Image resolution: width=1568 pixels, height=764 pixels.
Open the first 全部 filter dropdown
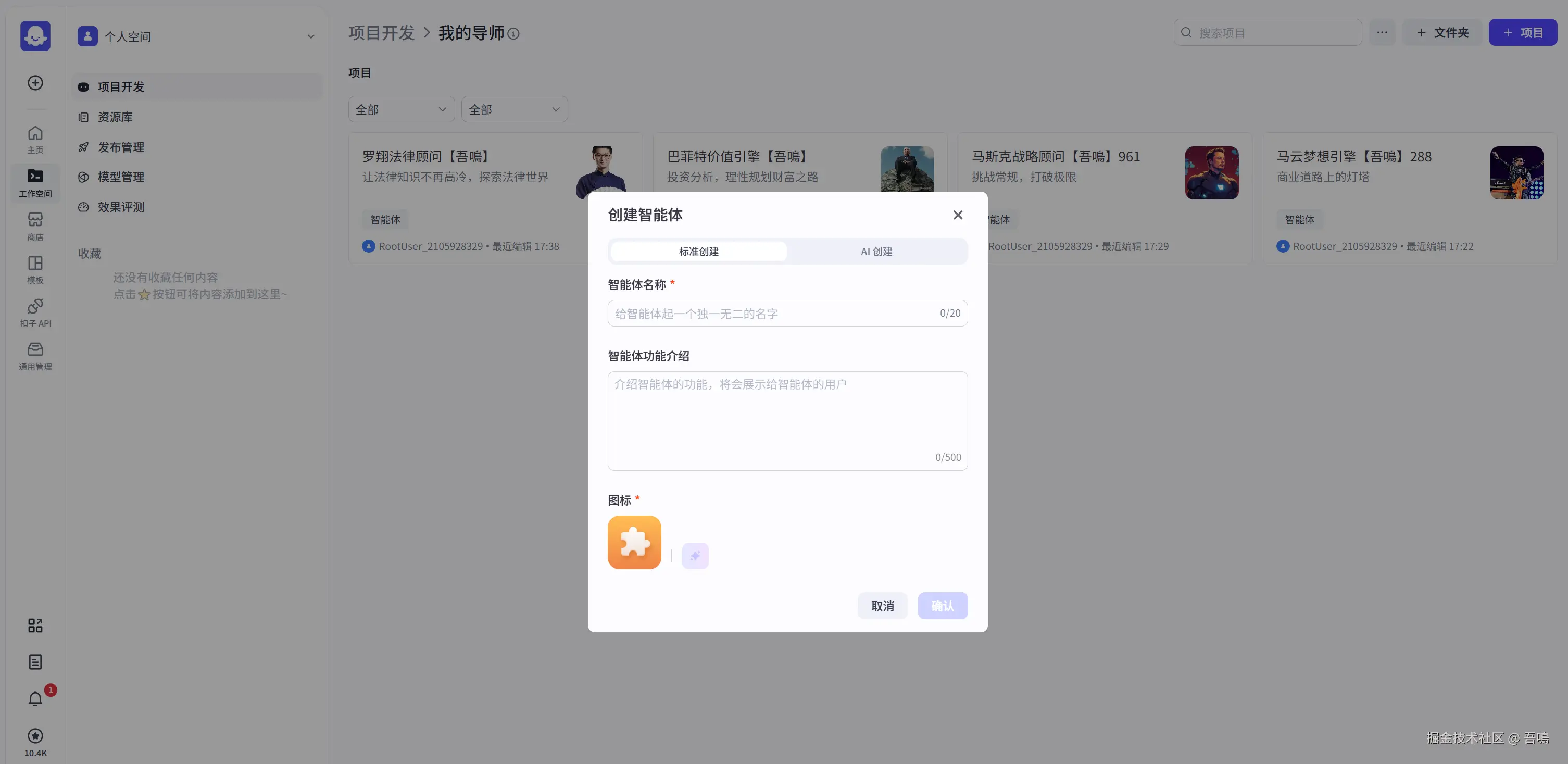click(x=401, y=109)
